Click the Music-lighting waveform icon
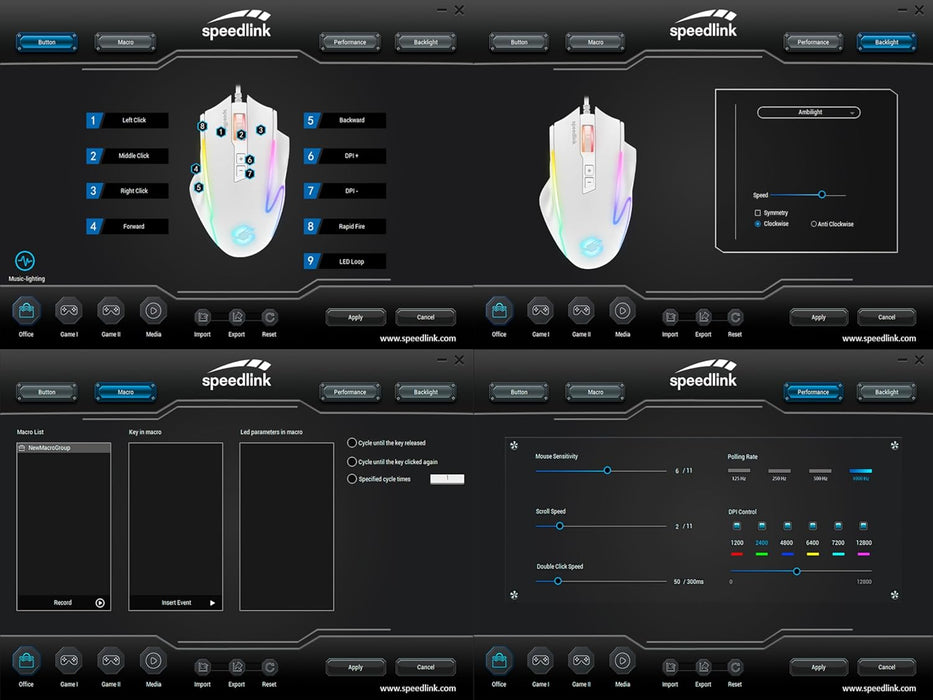This screenshot has height=700, width=933. tap(25, 262)
